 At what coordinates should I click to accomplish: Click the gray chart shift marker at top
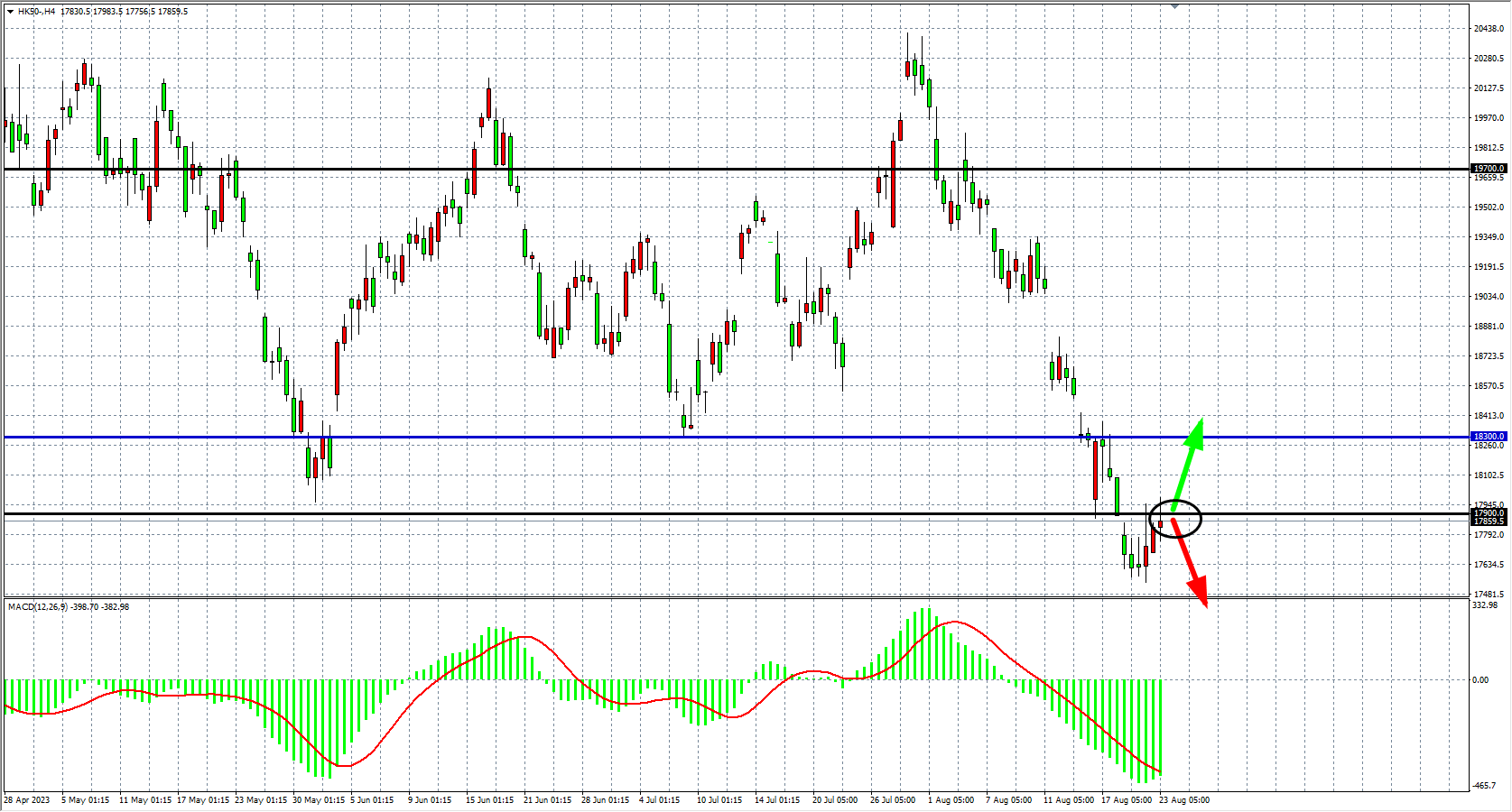[1174, 6]
